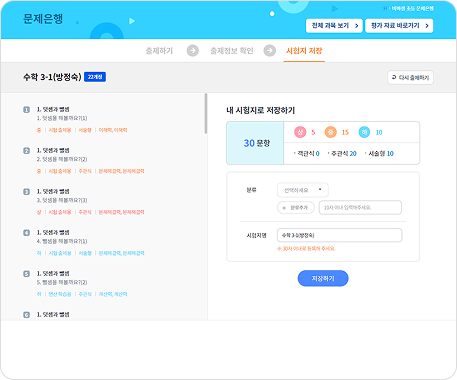This screenshot has width=457, height=380.
Task: Click question number 1 badge
Action: pos(26,110)
